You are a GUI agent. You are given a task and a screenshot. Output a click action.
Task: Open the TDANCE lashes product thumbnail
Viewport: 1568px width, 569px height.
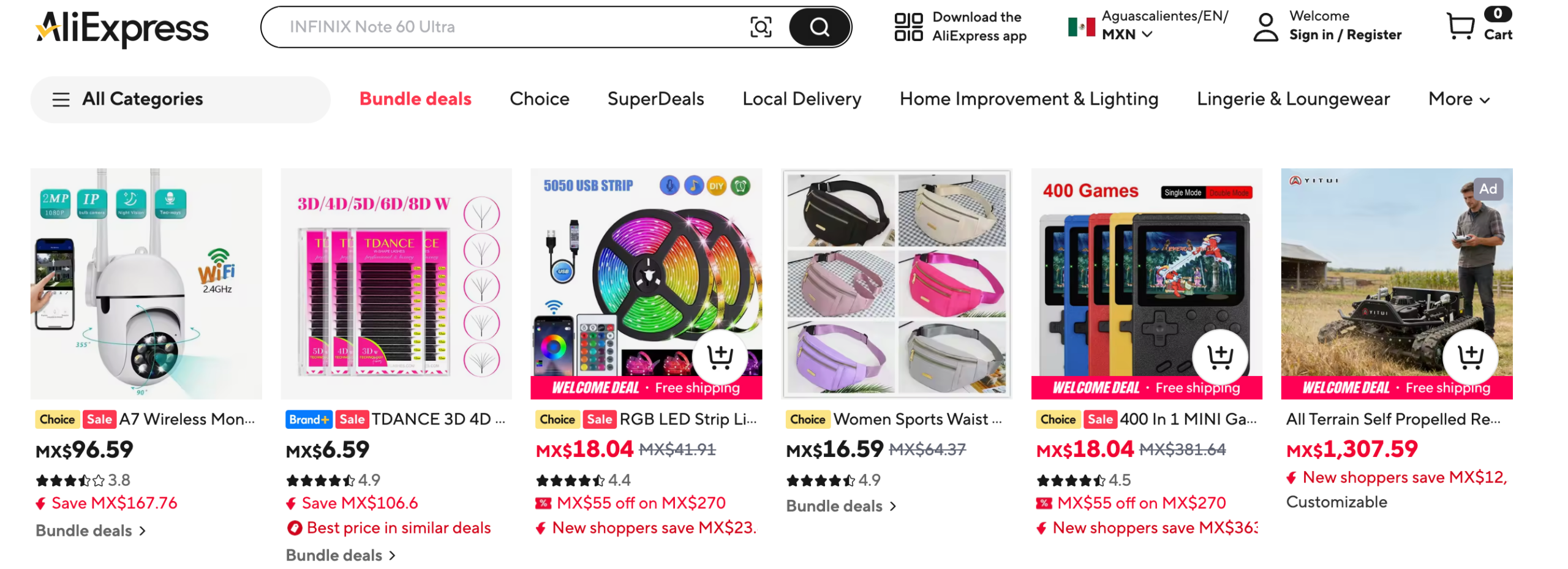[x=396, y=284]
